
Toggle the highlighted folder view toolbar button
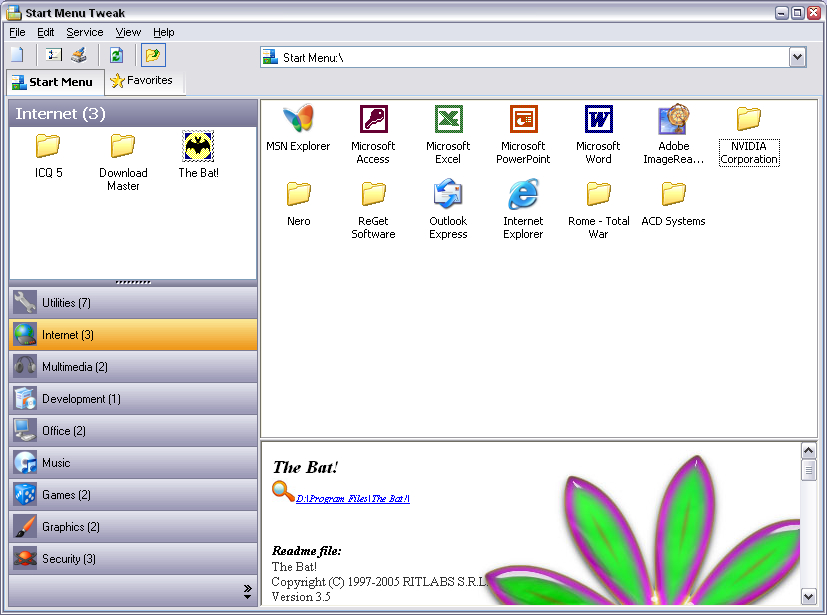tap(153, 55)
